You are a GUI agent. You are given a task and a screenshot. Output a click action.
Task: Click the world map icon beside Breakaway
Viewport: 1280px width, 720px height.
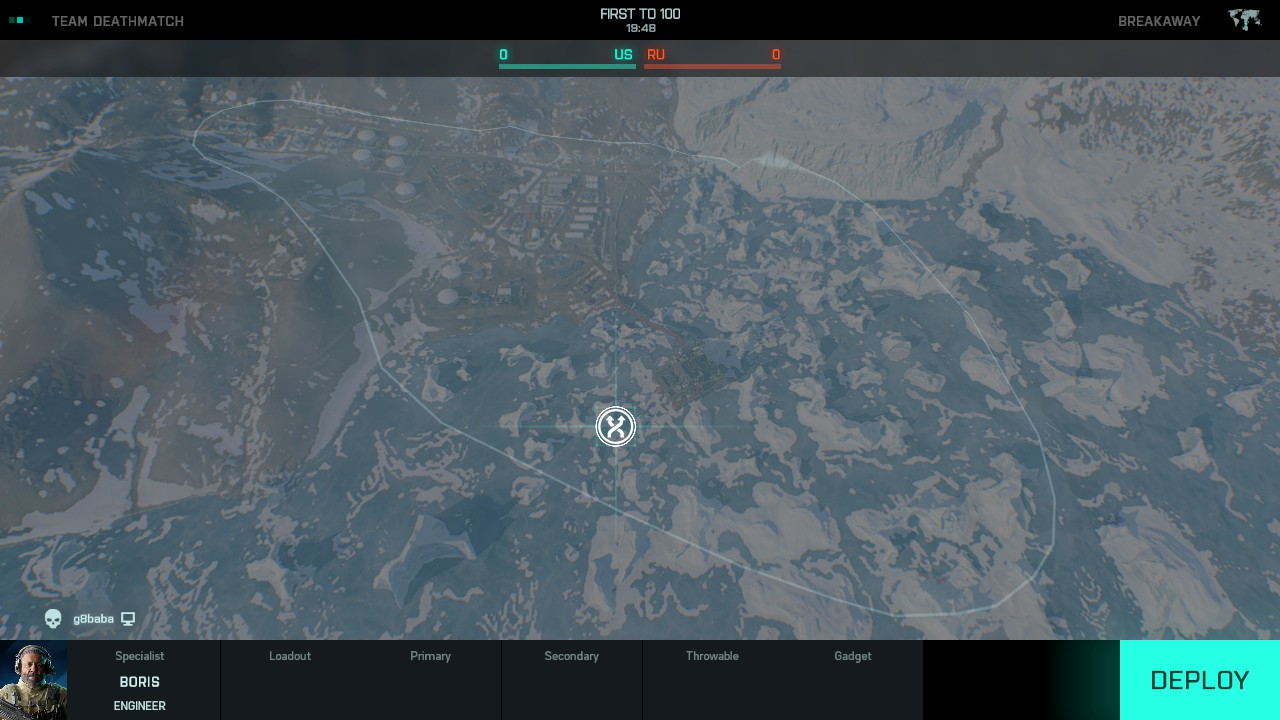1244,20
